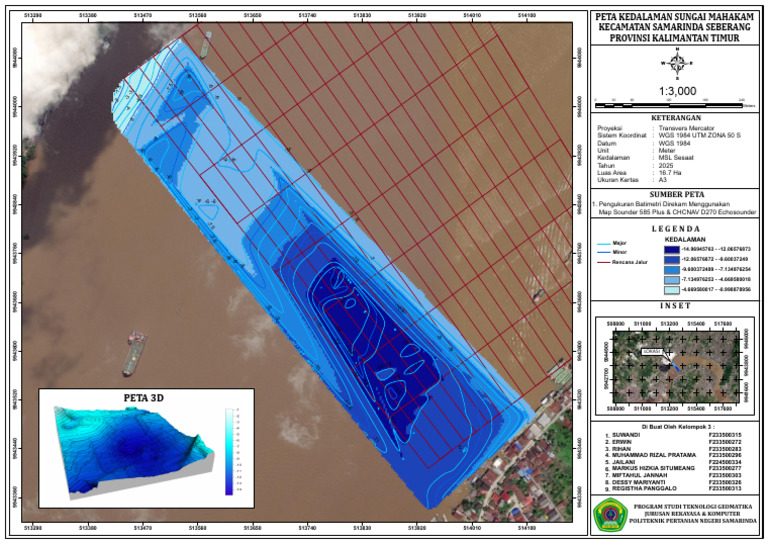768x544 pixels.
Task: Click the inset satellite location map
Action: (x=677, y=366)
